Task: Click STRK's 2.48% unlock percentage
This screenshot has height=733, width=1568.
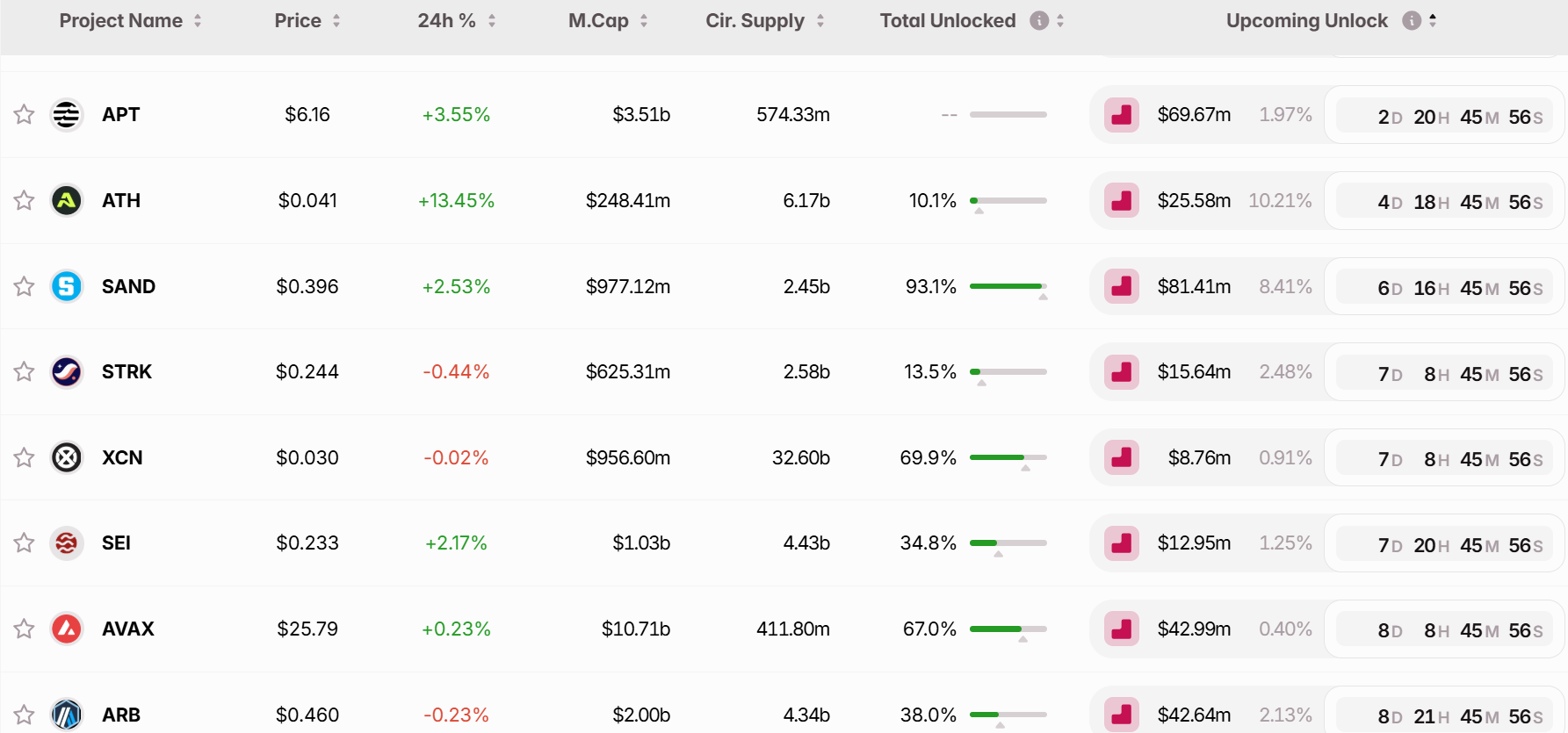Action: (1285, 372)
